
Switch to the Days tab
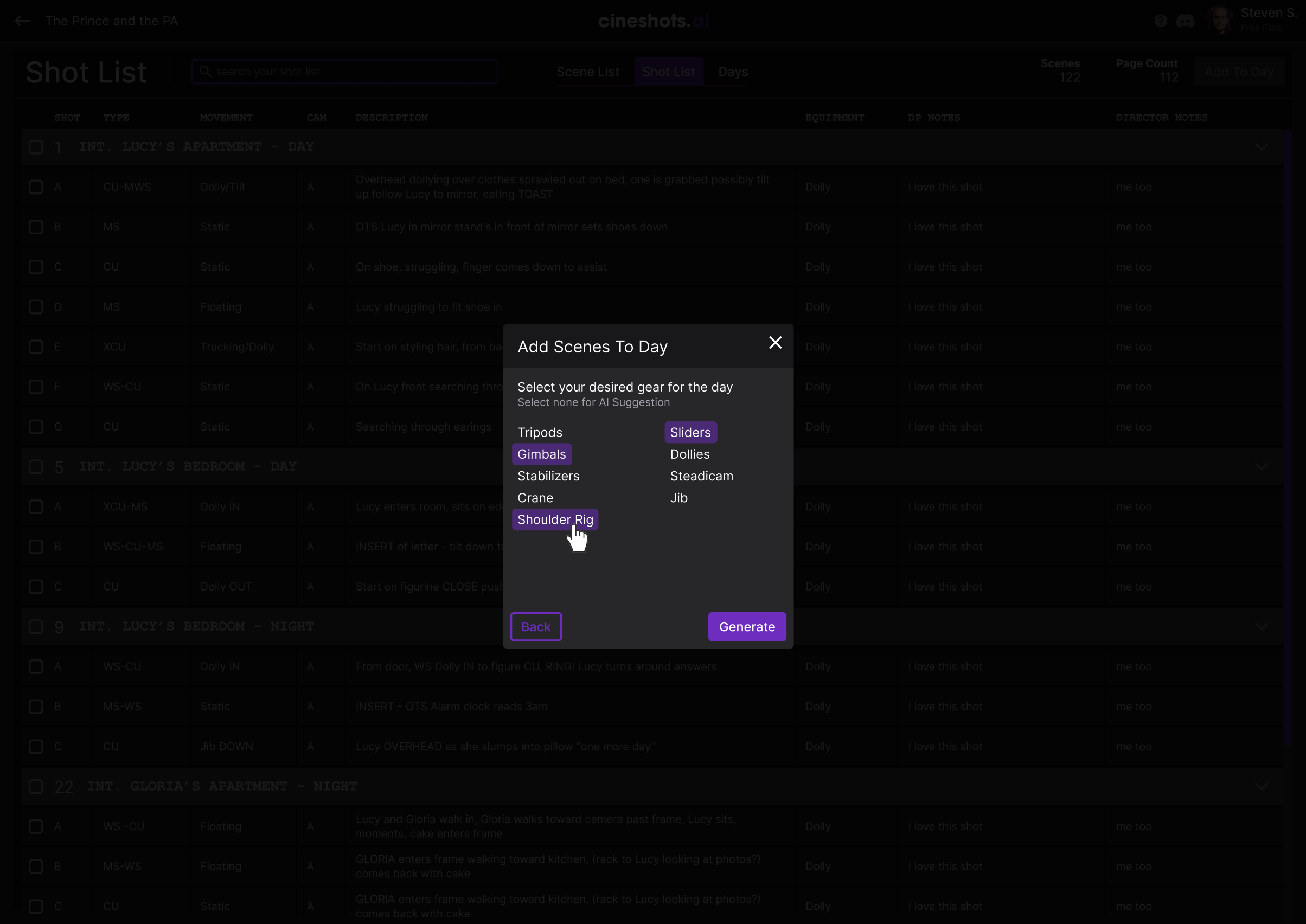733,72
